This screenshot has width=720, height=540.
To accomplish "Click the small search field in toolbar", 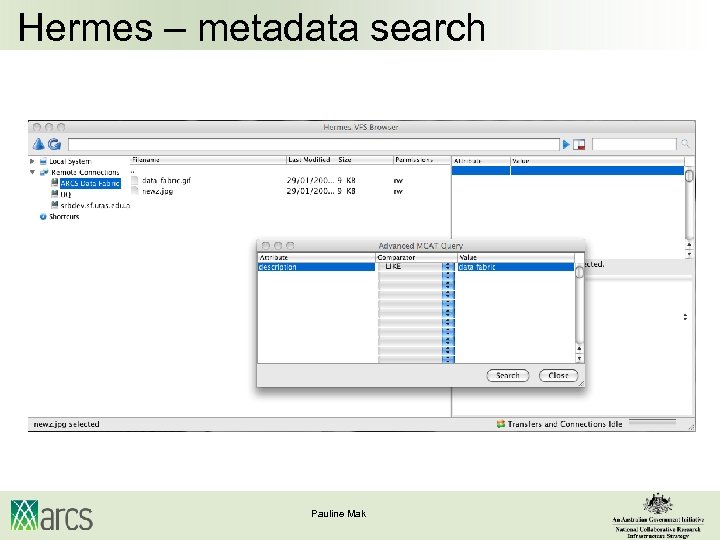I will pyautogui.click(x=634, y=144).
